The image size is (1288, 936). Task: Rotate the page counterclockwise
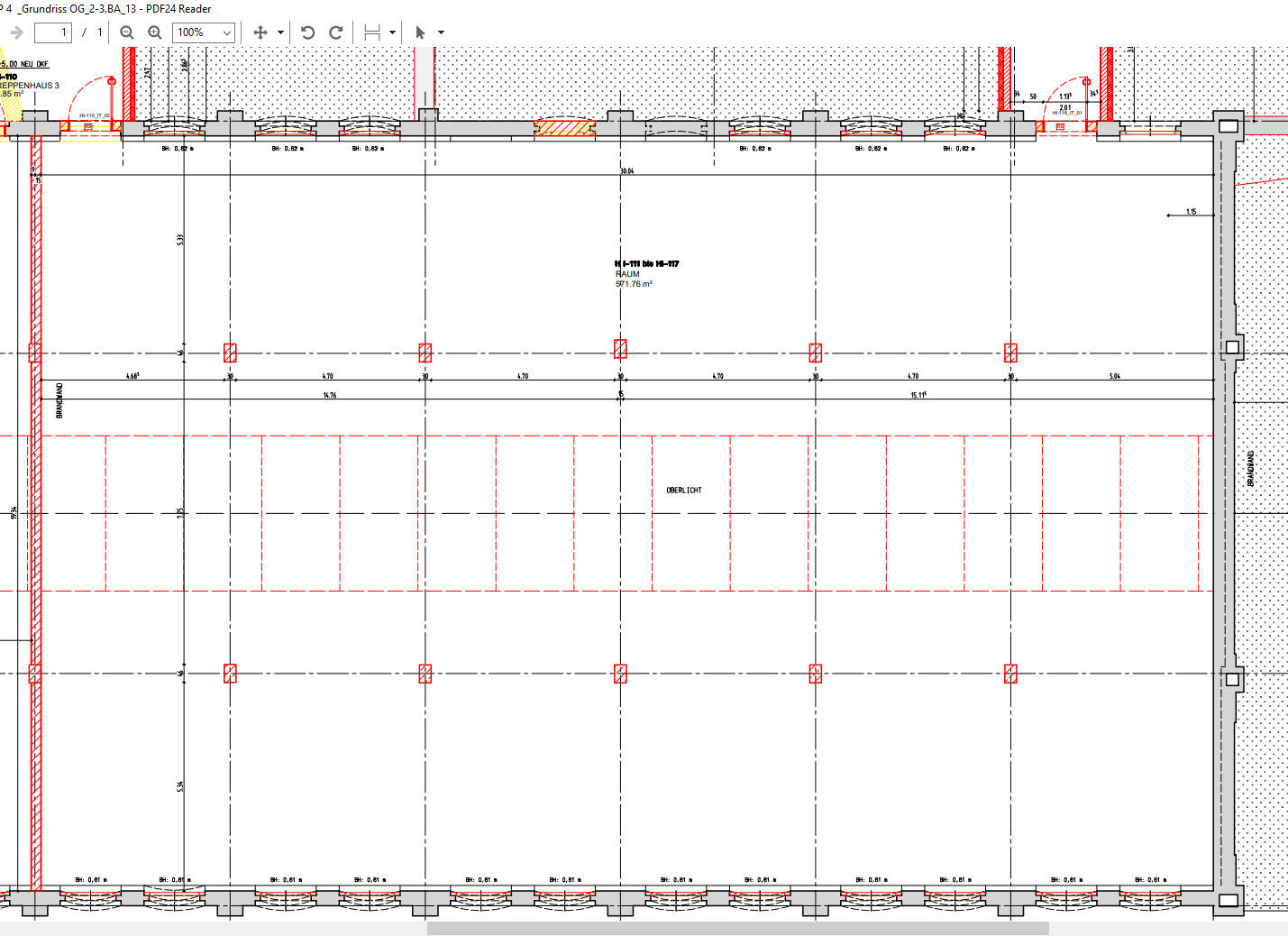point(308,32)
